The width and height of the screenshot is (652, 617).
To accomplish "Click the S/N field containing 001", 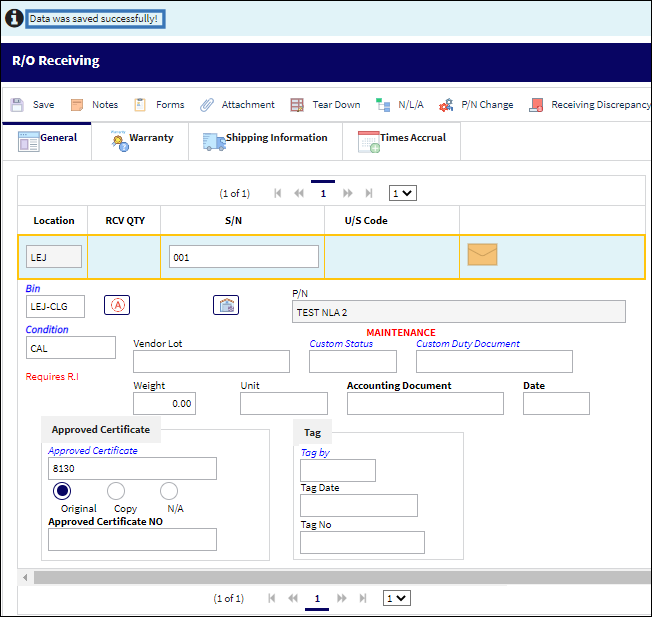I will (x=244, y=257).
